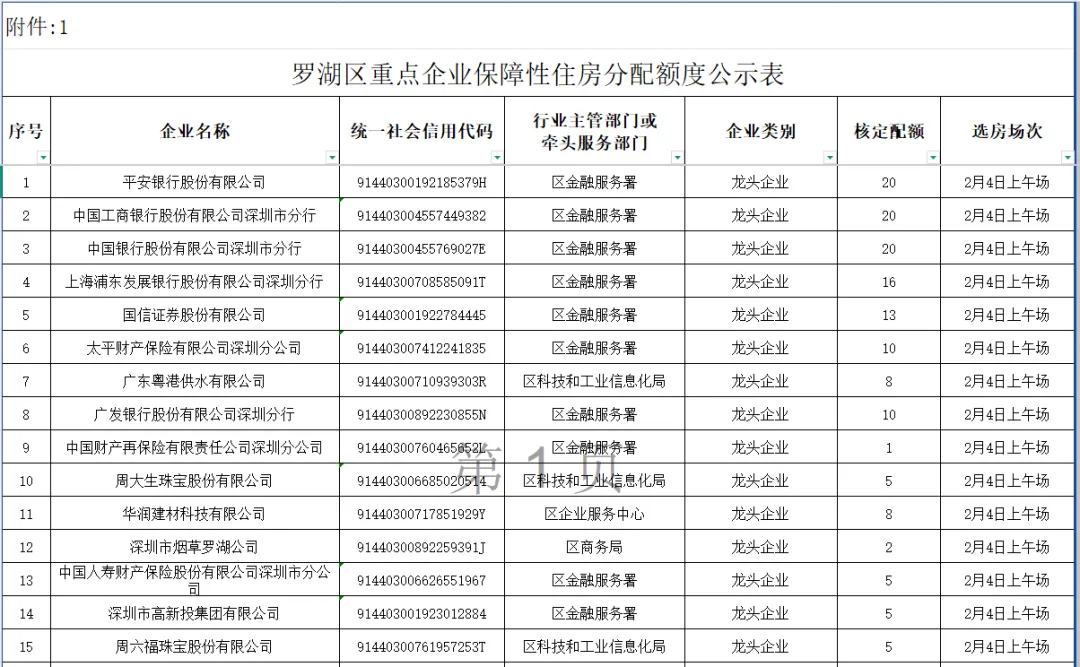Image resolution: width=1080 pixels, height=667 pixels.
Task: Open the 企业类别 column filter dropdown
Action: (x=830, y=158)
